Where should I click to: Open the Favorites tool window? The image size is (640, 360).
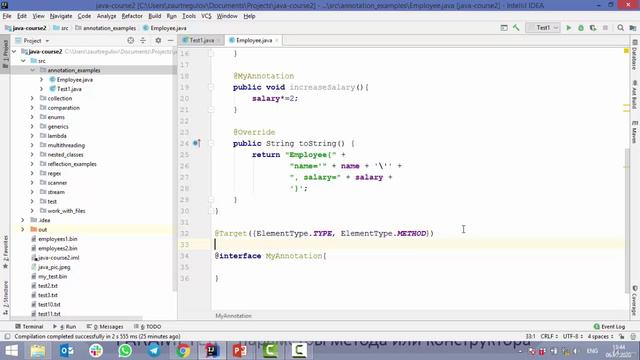pyautogui.click(x=5, y=252)
